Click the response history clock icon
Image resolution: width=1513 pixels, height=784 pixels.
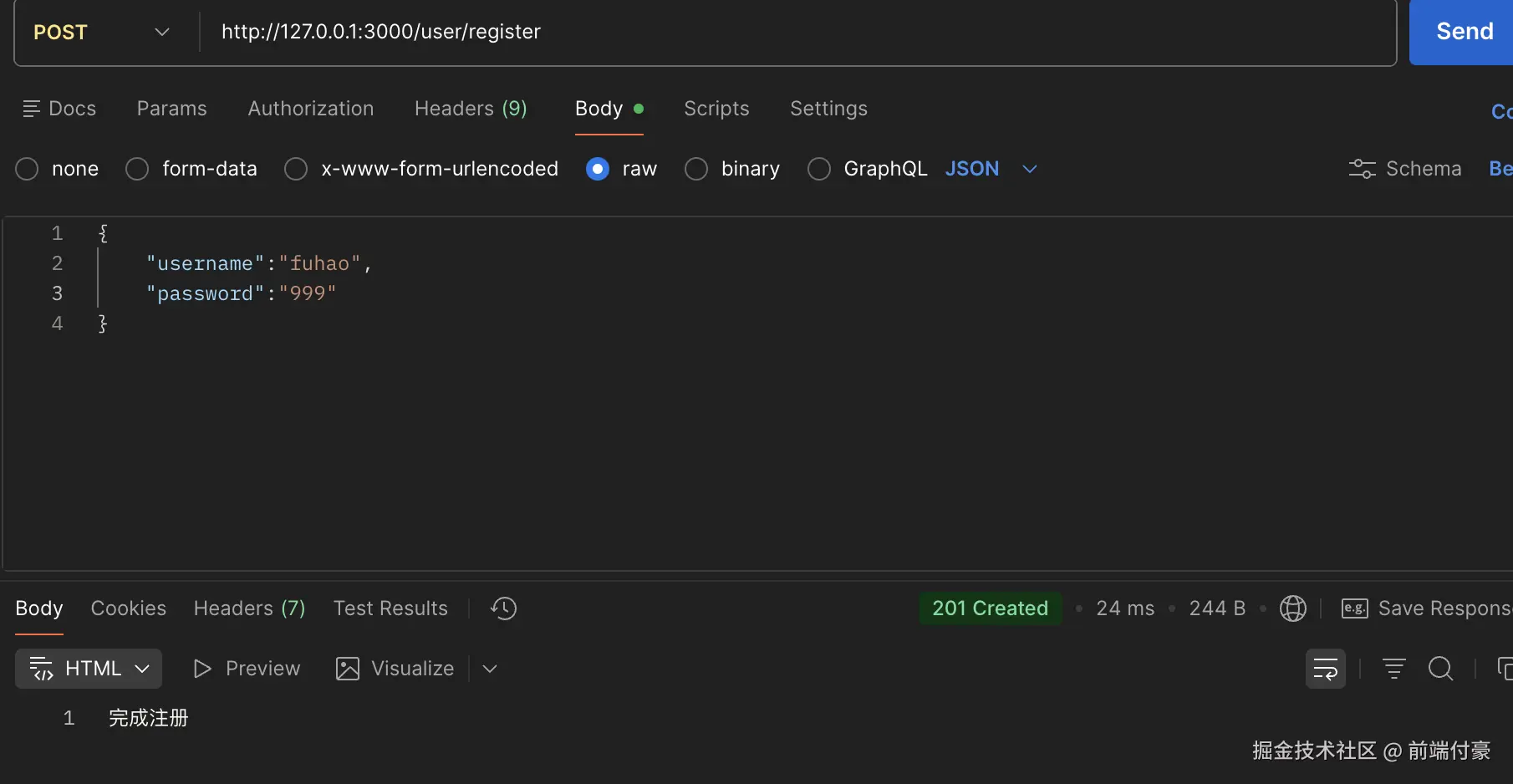503,608
